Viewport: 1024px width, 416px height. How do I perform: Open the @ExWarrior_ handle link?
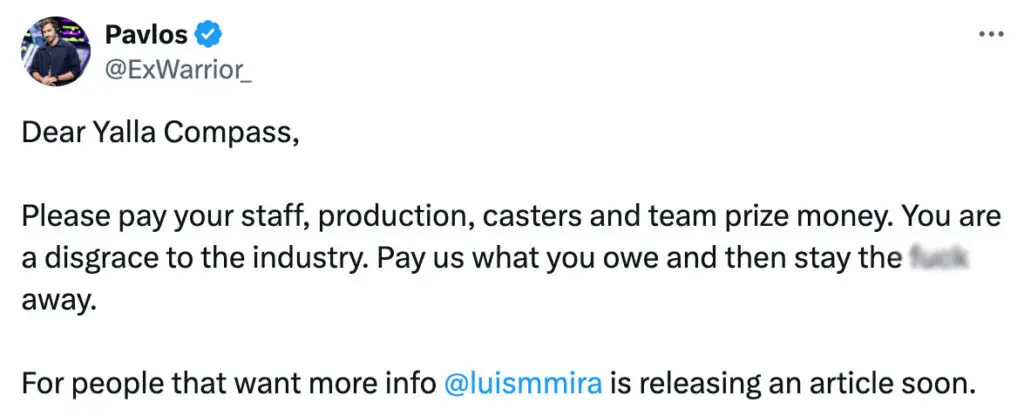point(178,70)
